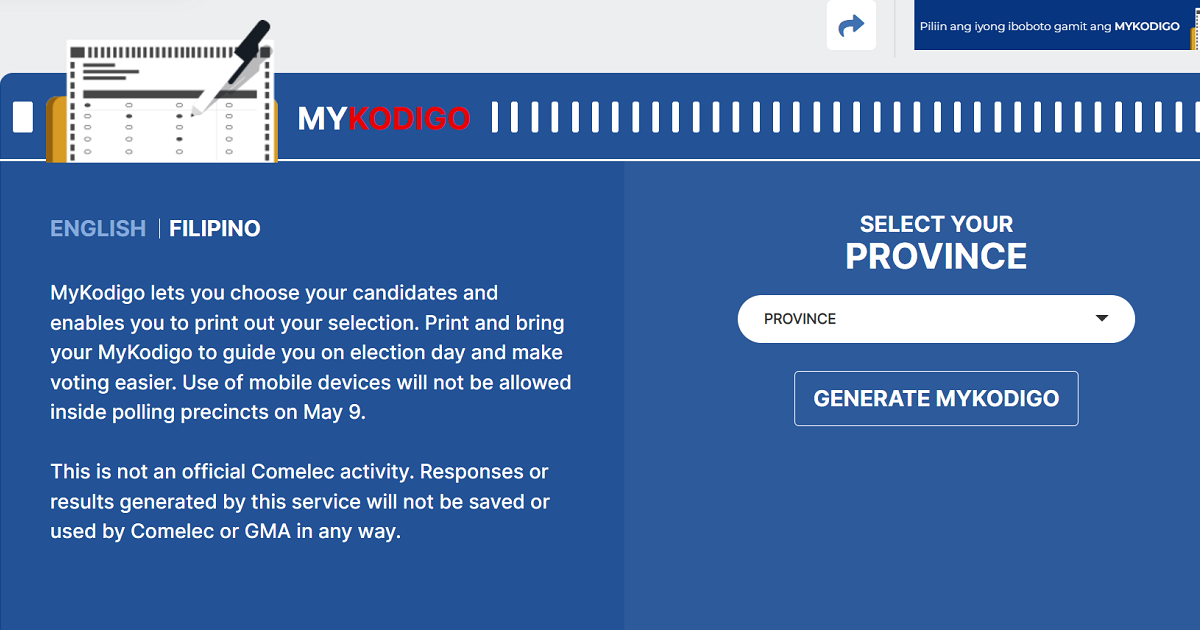Viewport: 1200px width, 630px height.
Task: Click the black dropdown arrow in Province field
Action: [1102, 319]
